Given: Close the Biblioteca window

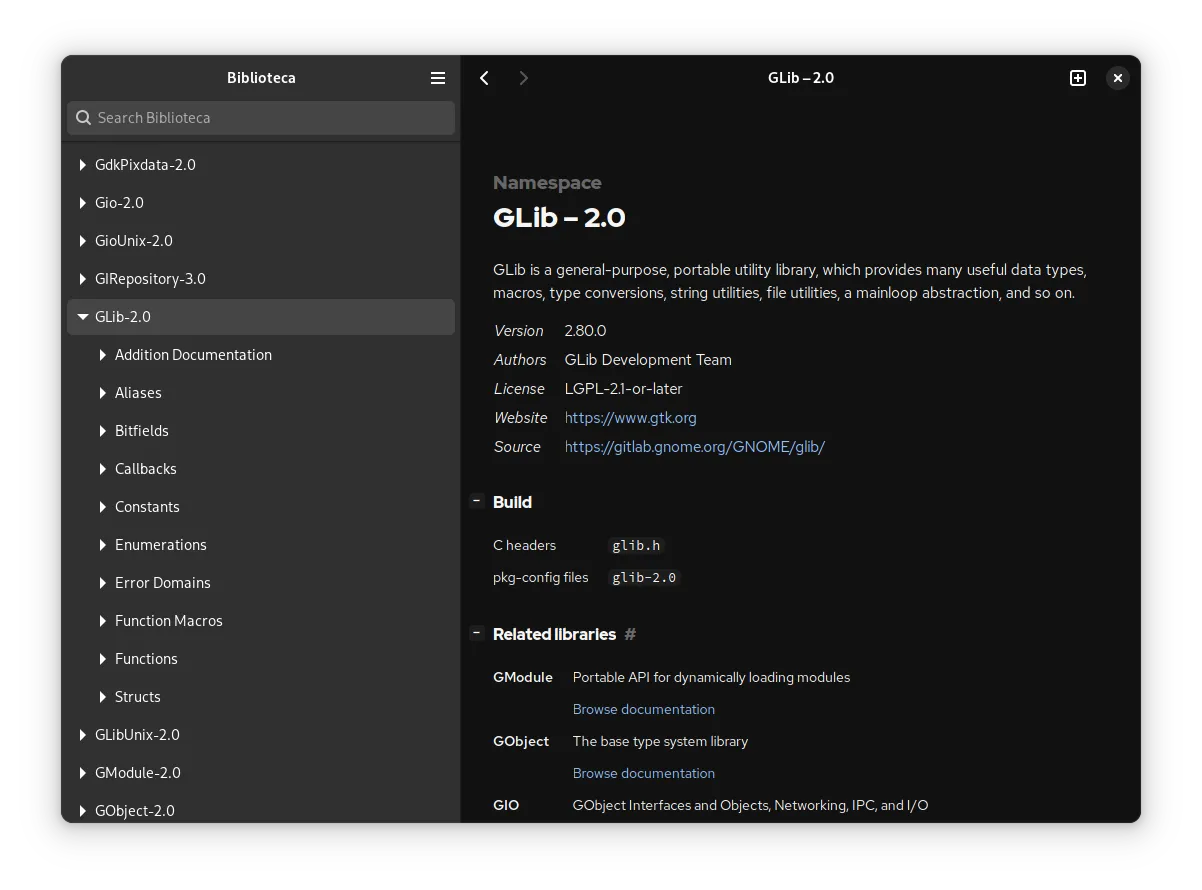Looking at the screenshot, I should (x=1118, y=78).
